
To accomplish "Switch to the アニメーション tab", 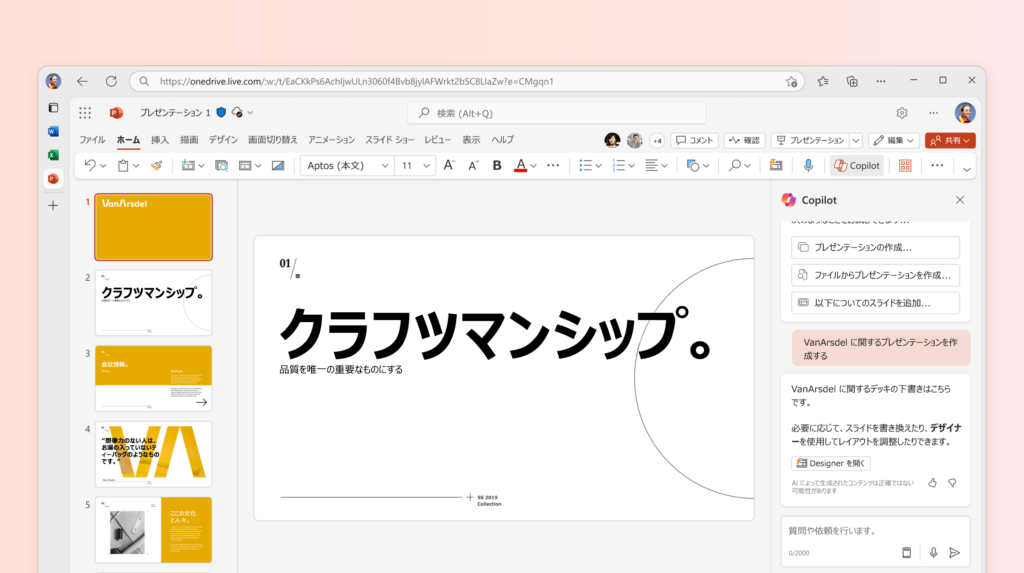I will pyautogui.click(x=331, y=140).
